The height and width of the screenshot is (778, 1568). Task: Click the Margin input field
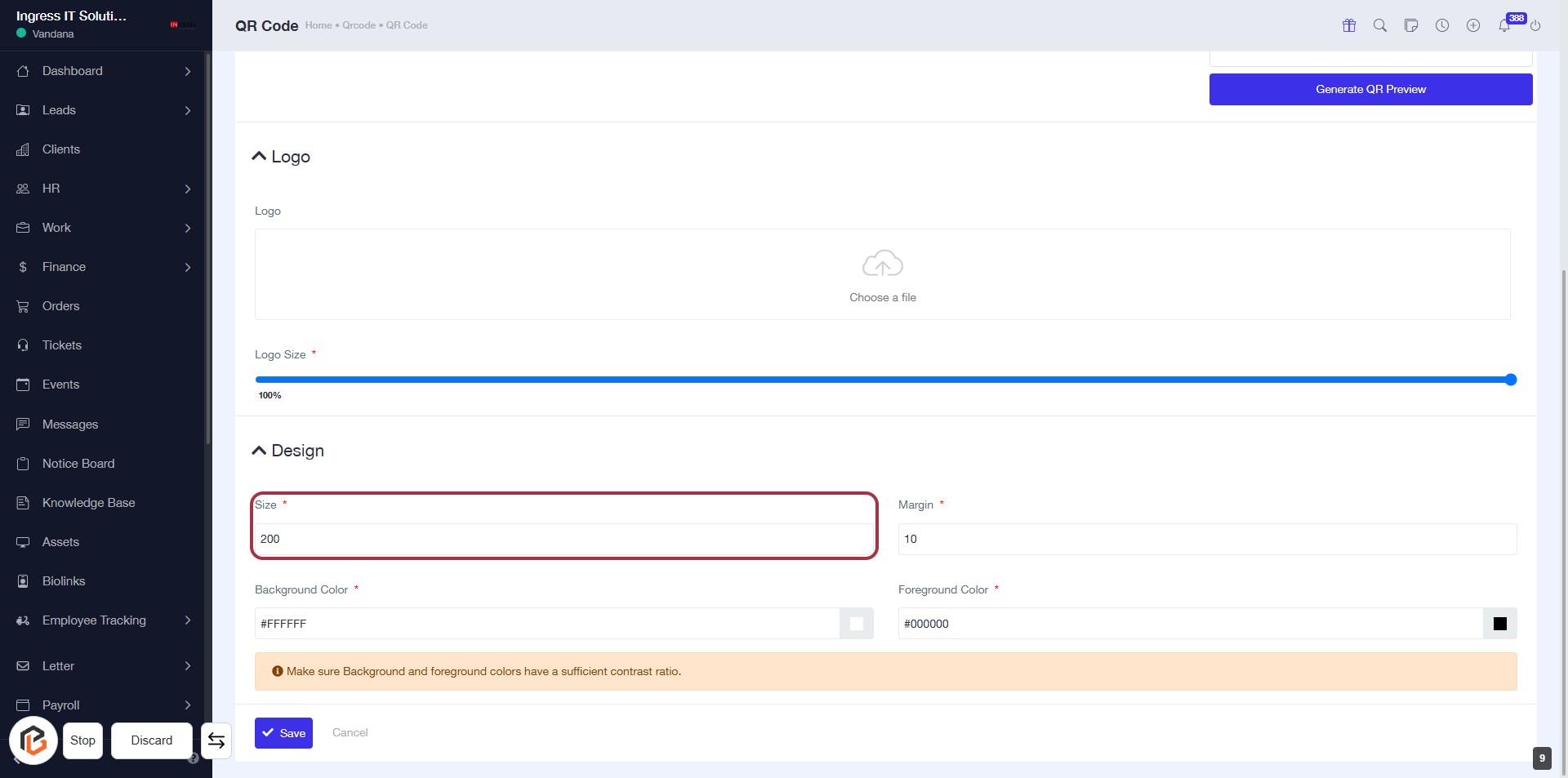[x=1206, y=539]
